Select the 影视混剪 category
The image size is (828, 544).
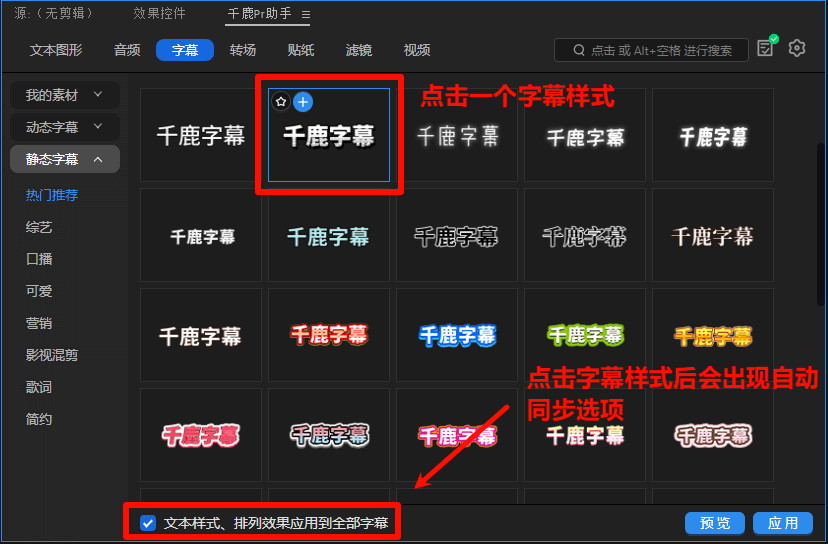pyautogui.click(x=52, y=355)
